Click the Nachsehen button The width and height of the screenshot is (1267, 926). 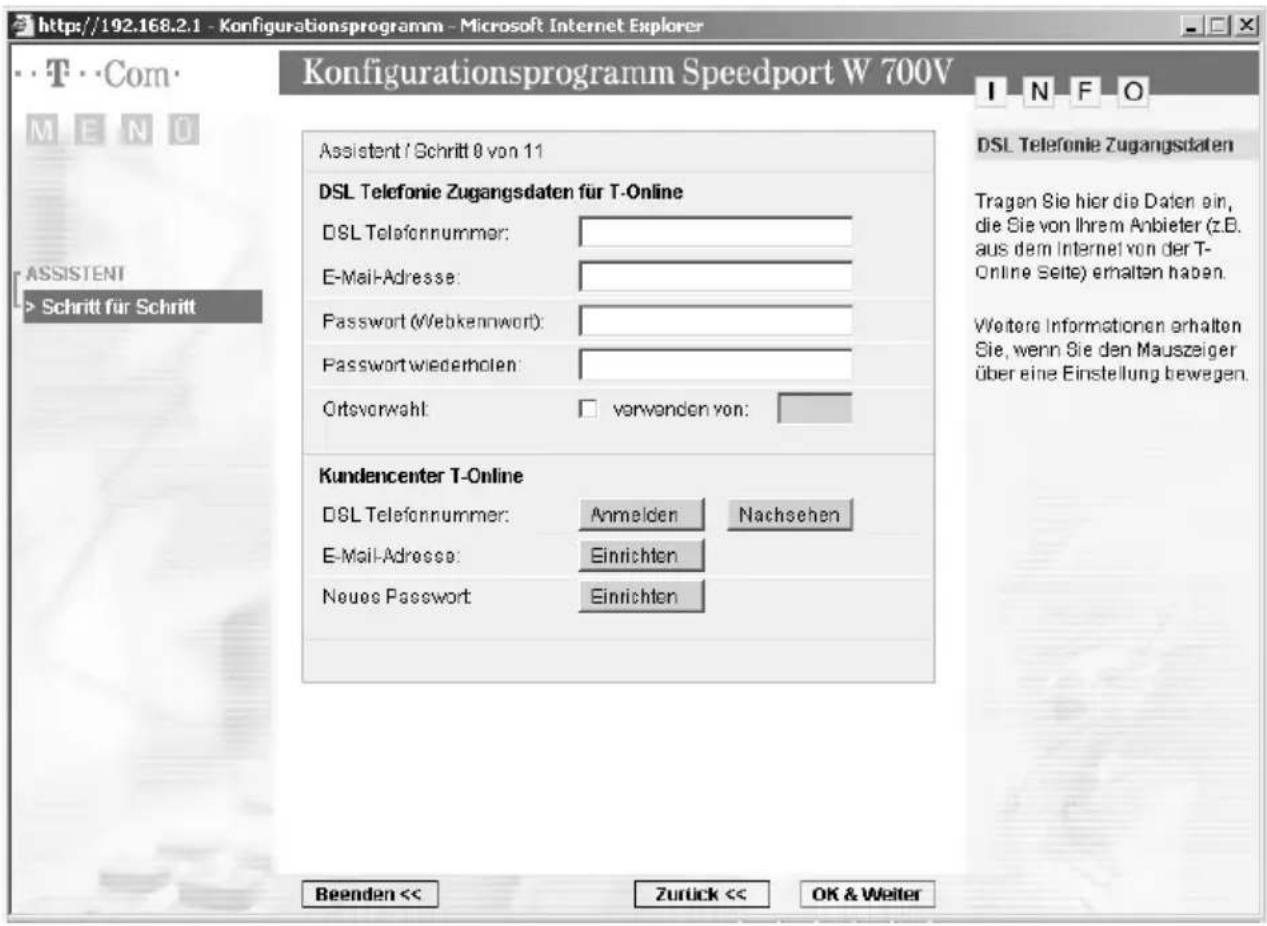[790, 514]
